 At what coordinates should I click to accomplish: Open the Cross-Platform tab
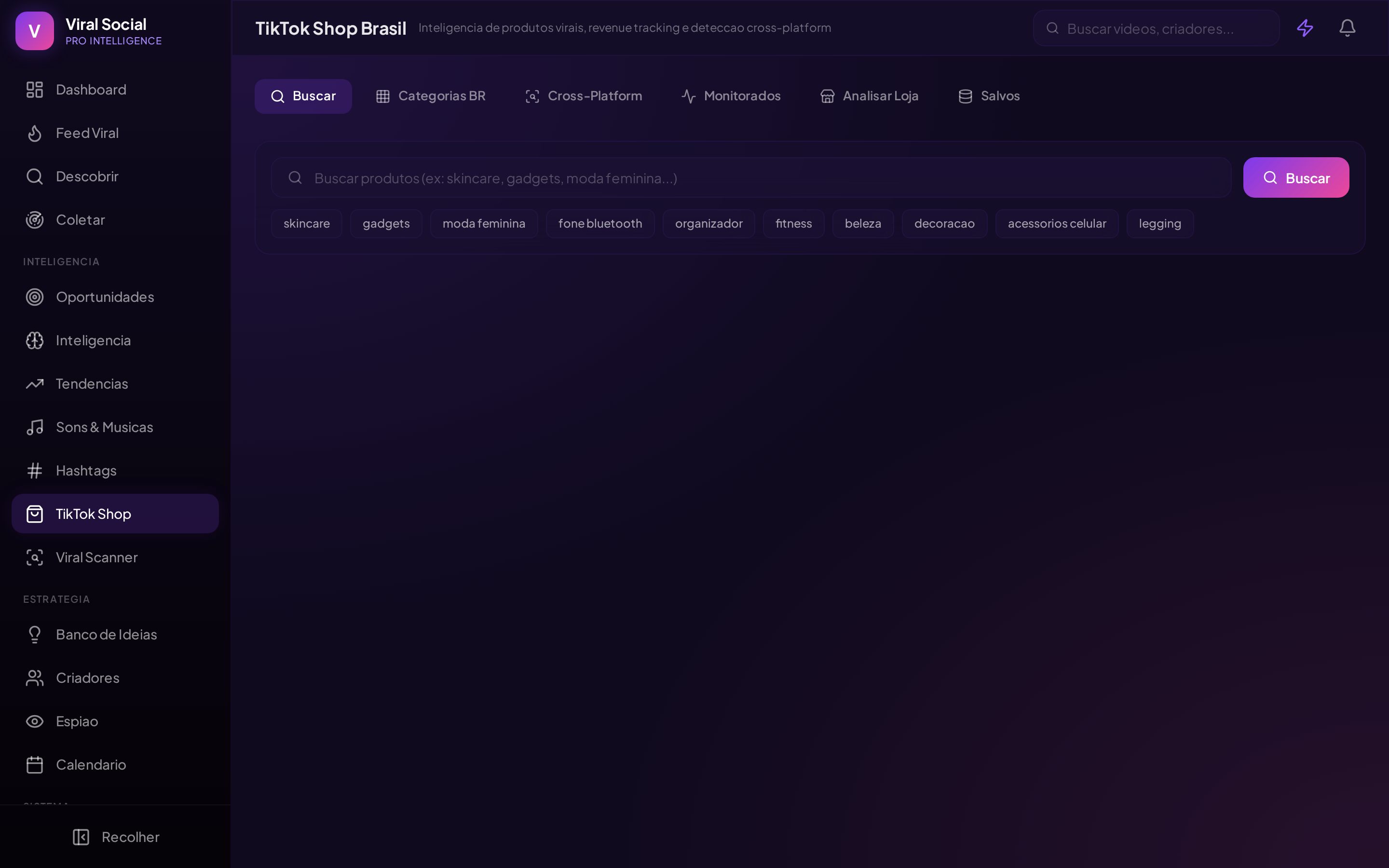(x=583, y=96)
